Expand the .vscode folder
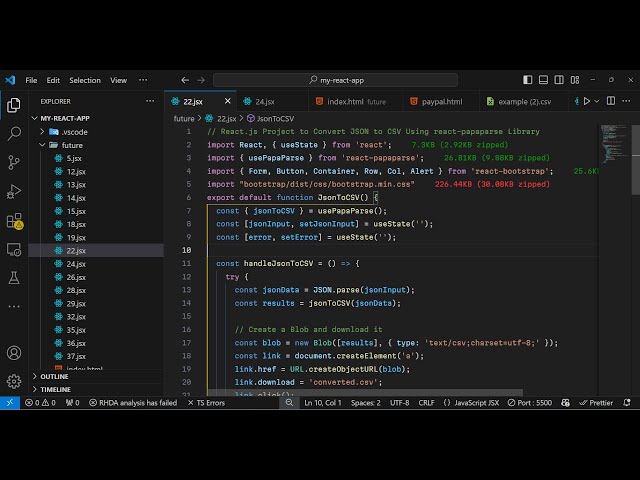The height and width of the screenshot is (480, 640). tap(73, 131)
